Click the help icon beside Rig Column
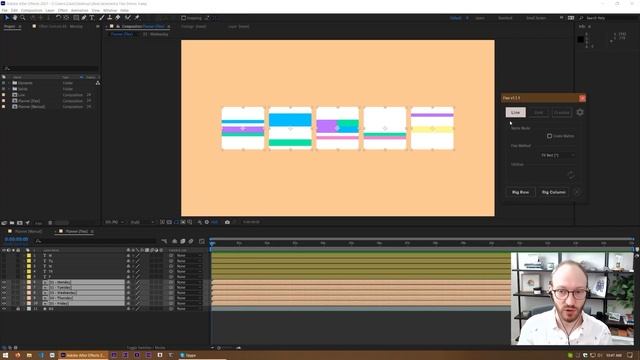The height and width of the screenshot is (360, 640). pyautogui.click(x=577, y=192)
